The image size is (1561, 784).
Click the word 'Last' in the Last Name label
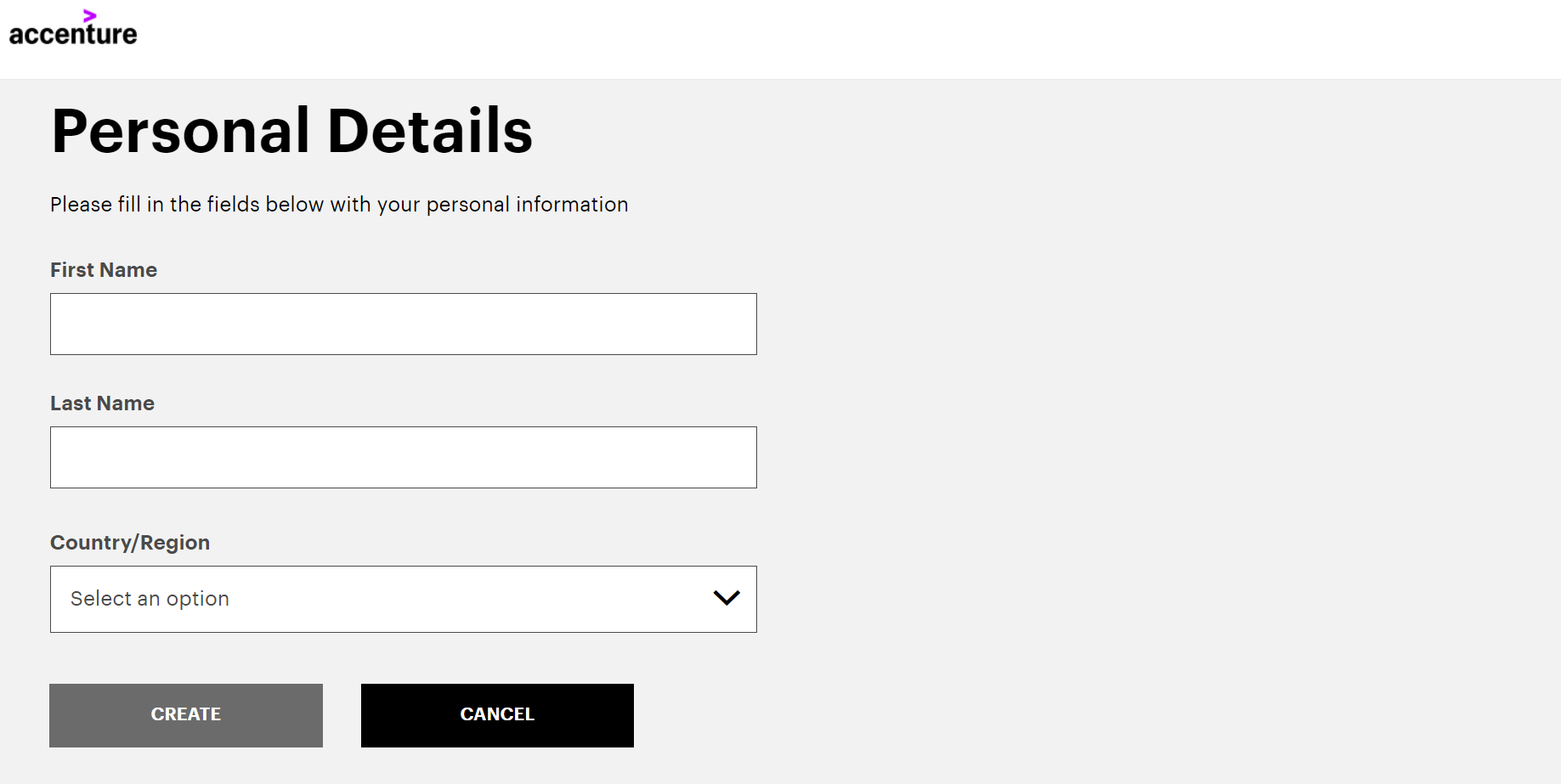click(71, 403)
